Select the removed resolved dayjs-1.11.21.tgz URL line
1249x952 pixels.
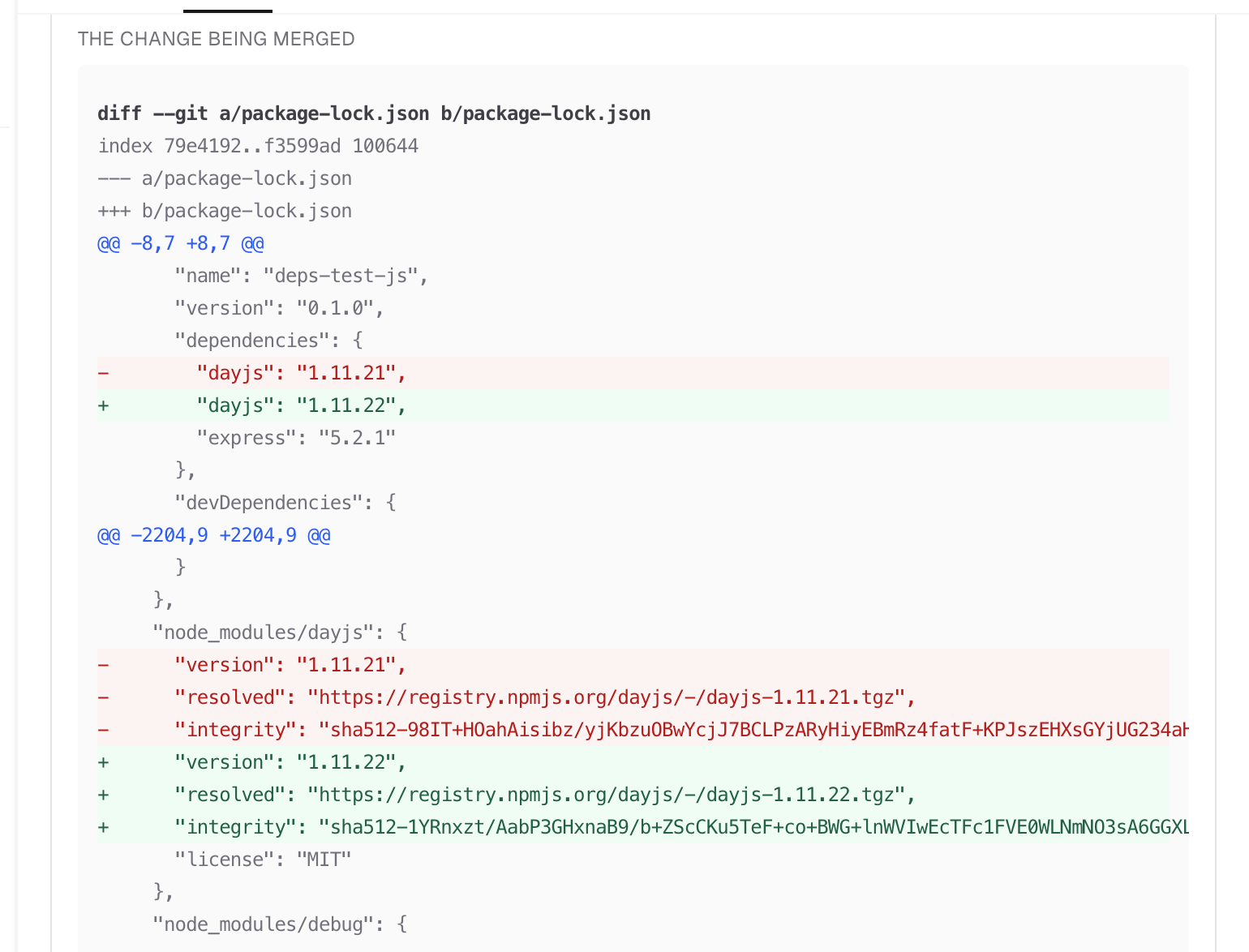click(633, 697)
